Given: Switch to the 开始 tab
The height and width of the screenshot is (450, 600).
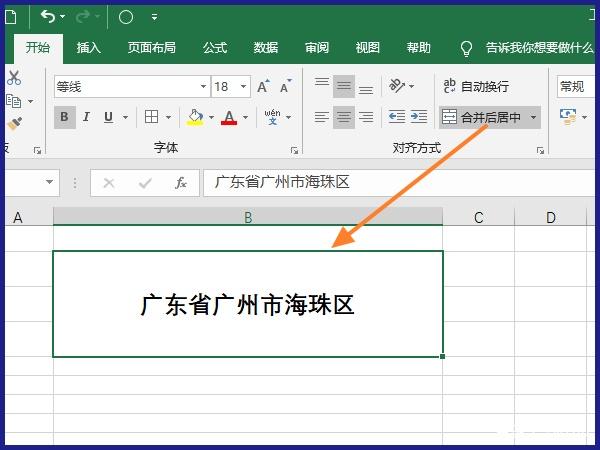Looking at the screenshot, I should (38, 48).
